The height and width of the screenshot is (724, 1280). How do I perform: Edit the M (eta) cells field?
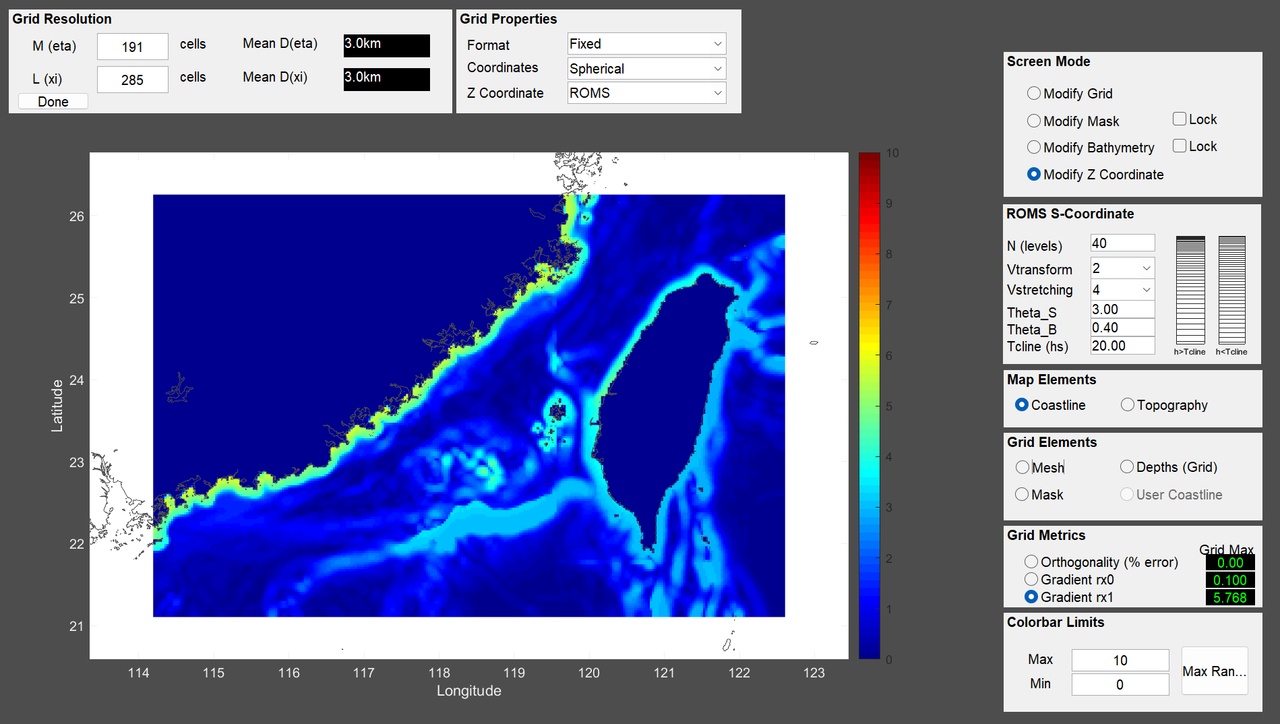(x=132, y=46)
